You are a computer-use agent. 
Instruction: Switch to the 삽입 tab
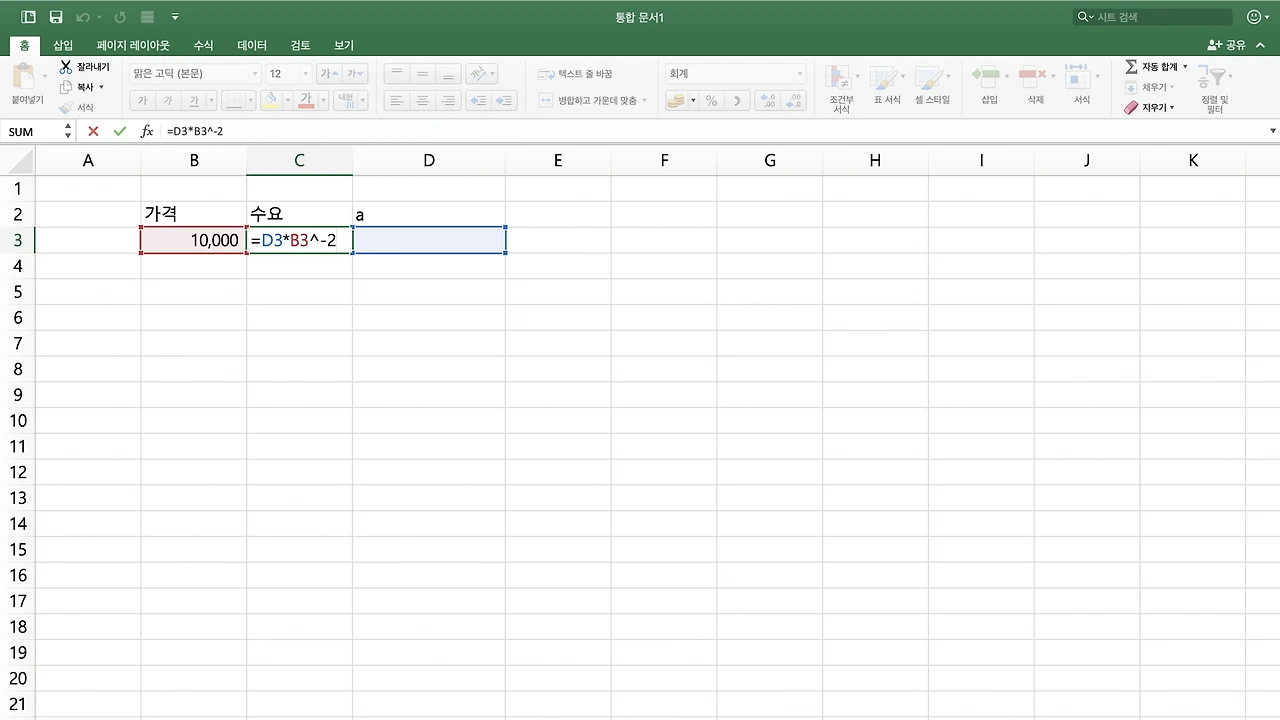[x=63, y=45]
